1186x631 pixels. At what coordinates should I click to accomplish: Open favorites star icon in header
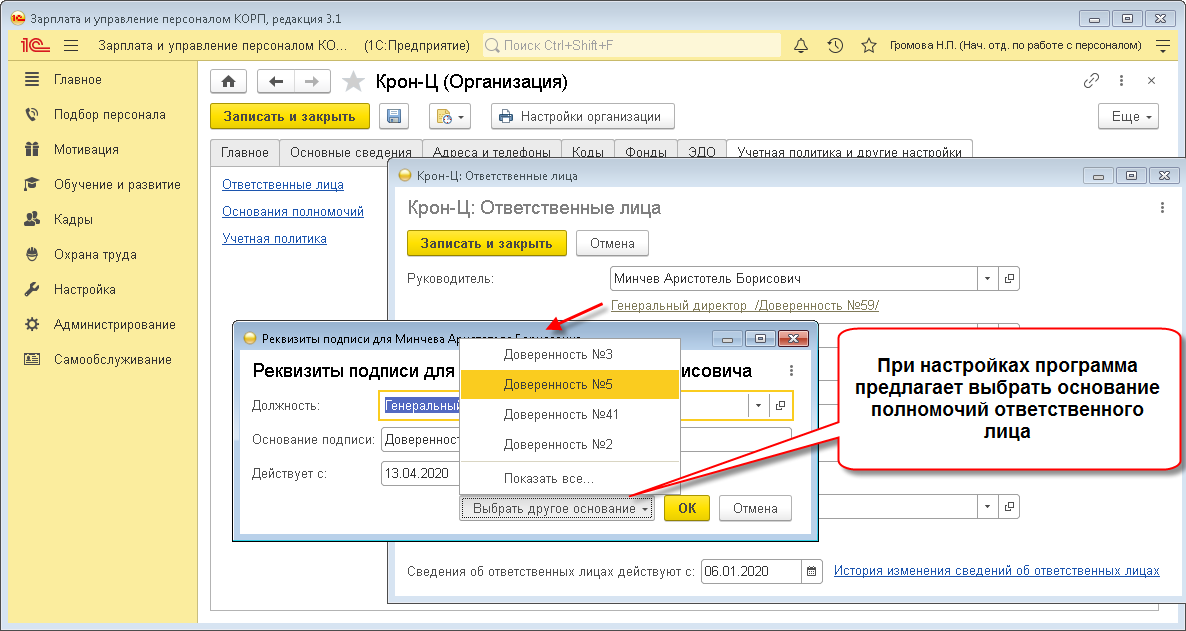pos(869,45)
